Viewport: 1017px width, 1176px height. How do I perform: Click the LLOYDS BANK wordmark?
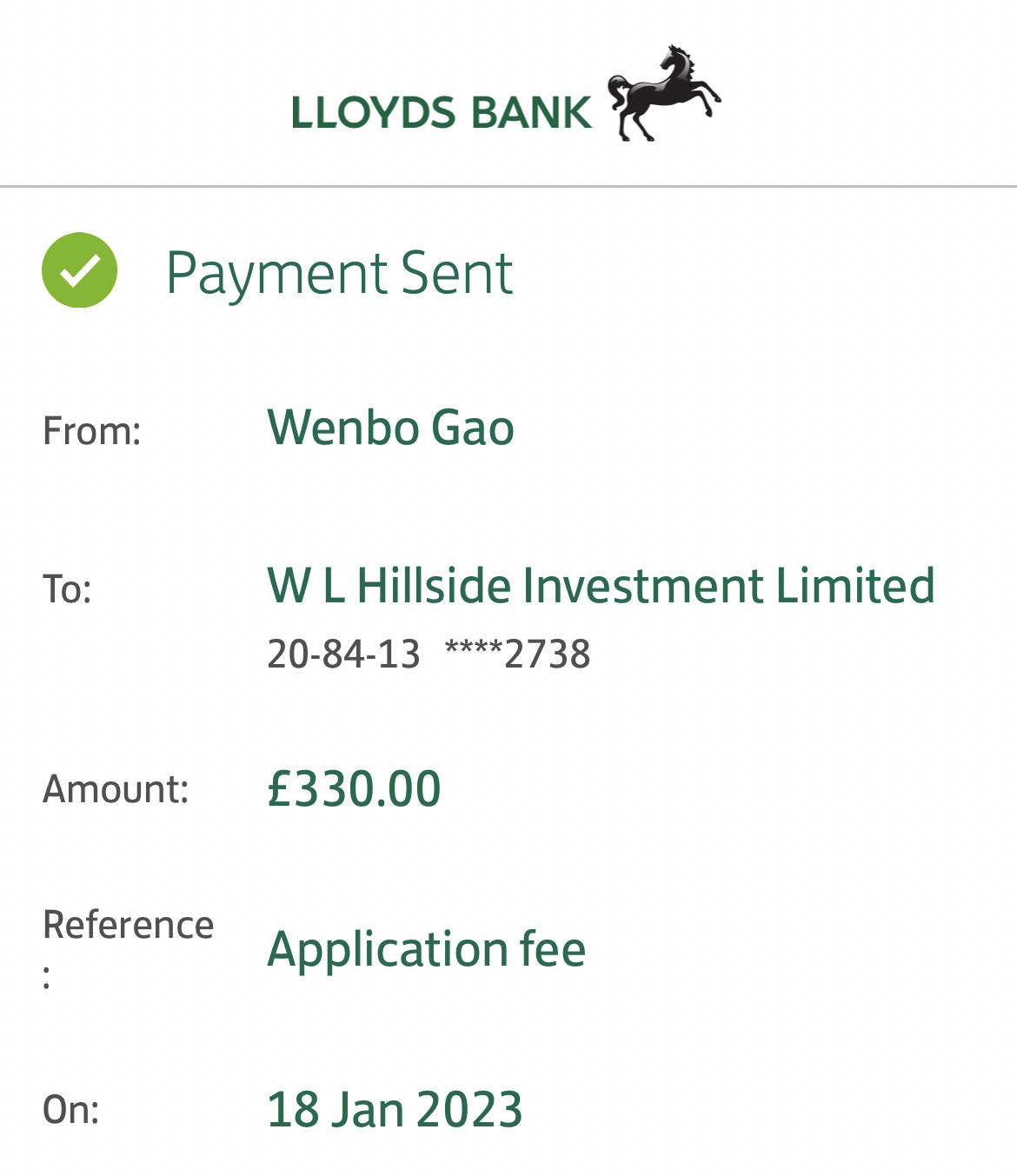(441, 113)
